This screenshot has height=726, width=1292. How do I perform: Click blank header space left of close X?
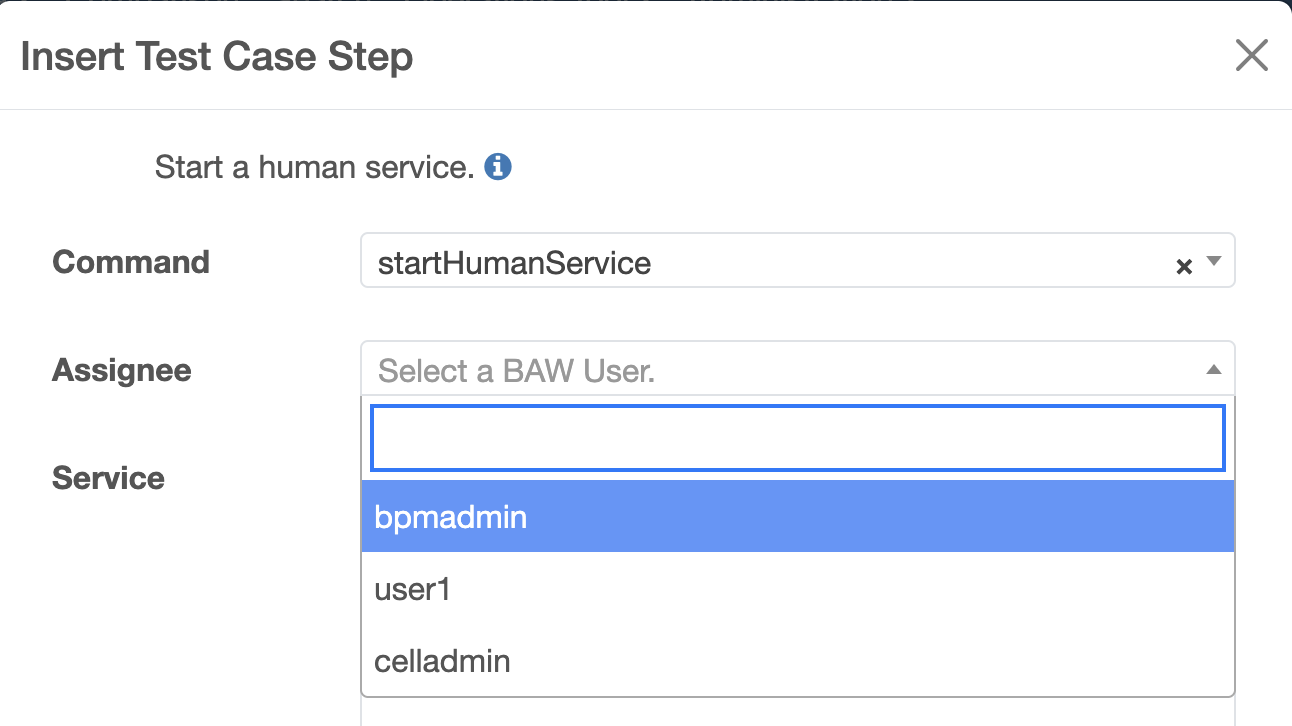pyautogui.click(x=820, y=56)
